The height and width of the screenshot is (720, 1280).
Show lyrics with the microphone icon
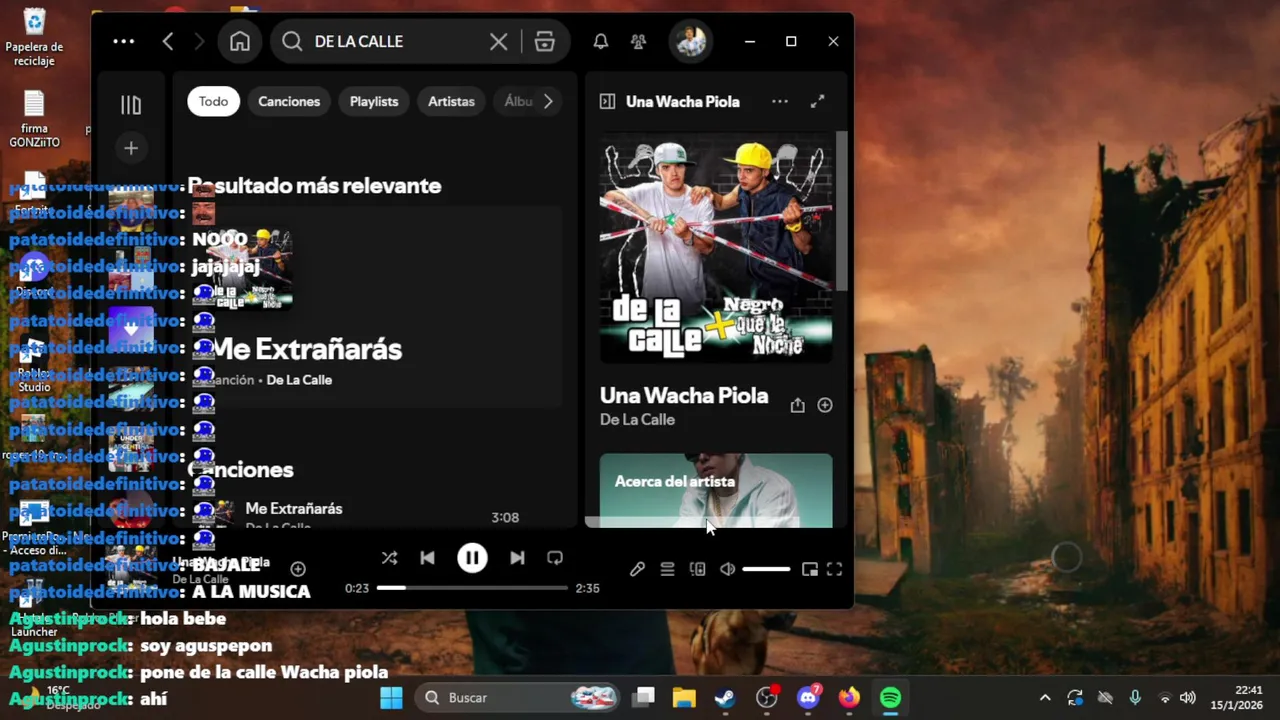pos(637,569)
